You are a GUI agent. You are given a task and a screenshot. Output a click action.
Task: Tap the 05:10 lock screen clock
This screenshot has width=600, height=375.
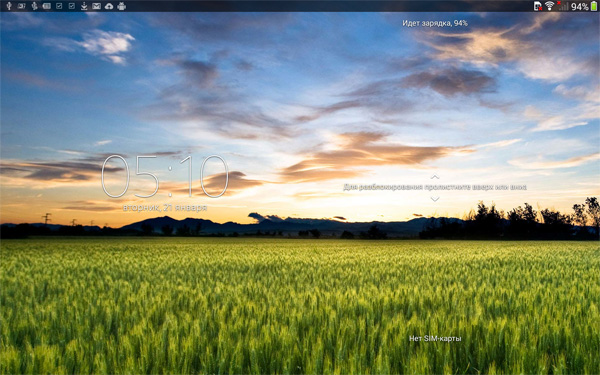pyautogui.click(x=165, y=176)
